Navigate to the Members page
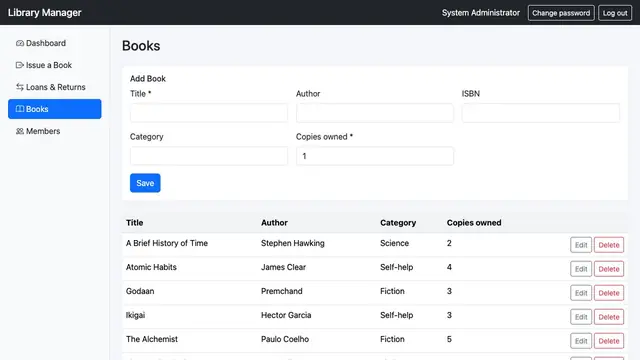640x360 pixels. [55, 131]
